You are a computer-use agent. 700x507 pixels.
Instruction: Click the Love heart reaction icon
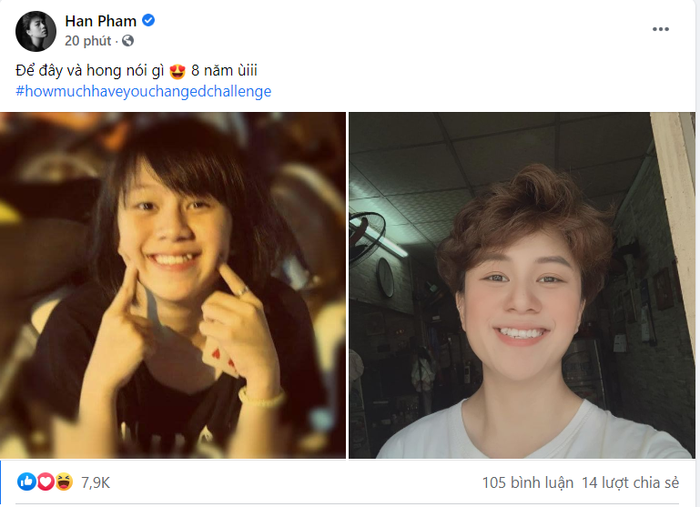(x=45, y=482)
